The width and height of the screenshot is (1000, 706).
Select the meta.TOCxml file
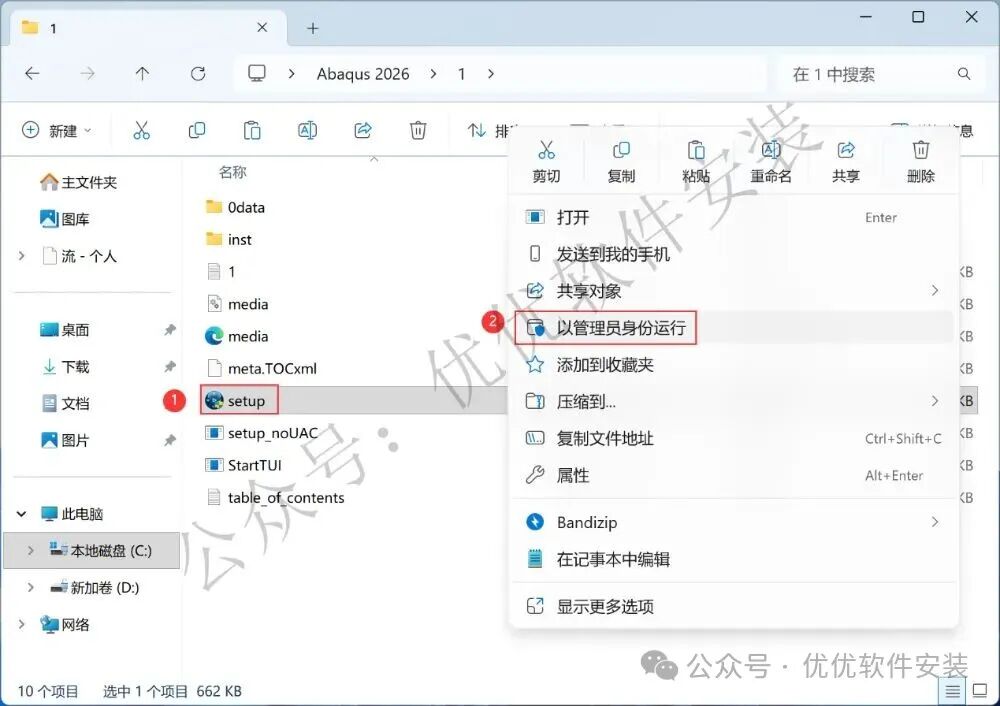click(261, 368)
